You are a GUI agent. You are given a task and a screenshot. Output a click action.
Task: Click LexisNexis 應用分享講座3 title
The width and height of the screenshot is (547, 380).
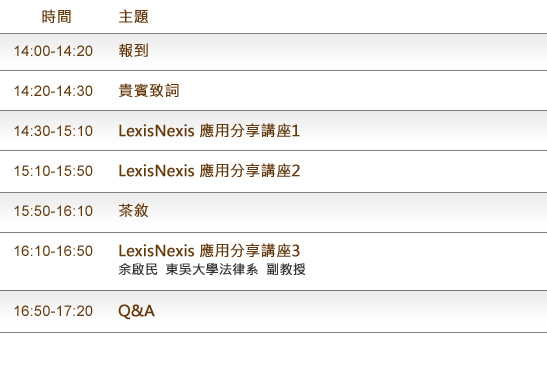(x=209, y=251)
